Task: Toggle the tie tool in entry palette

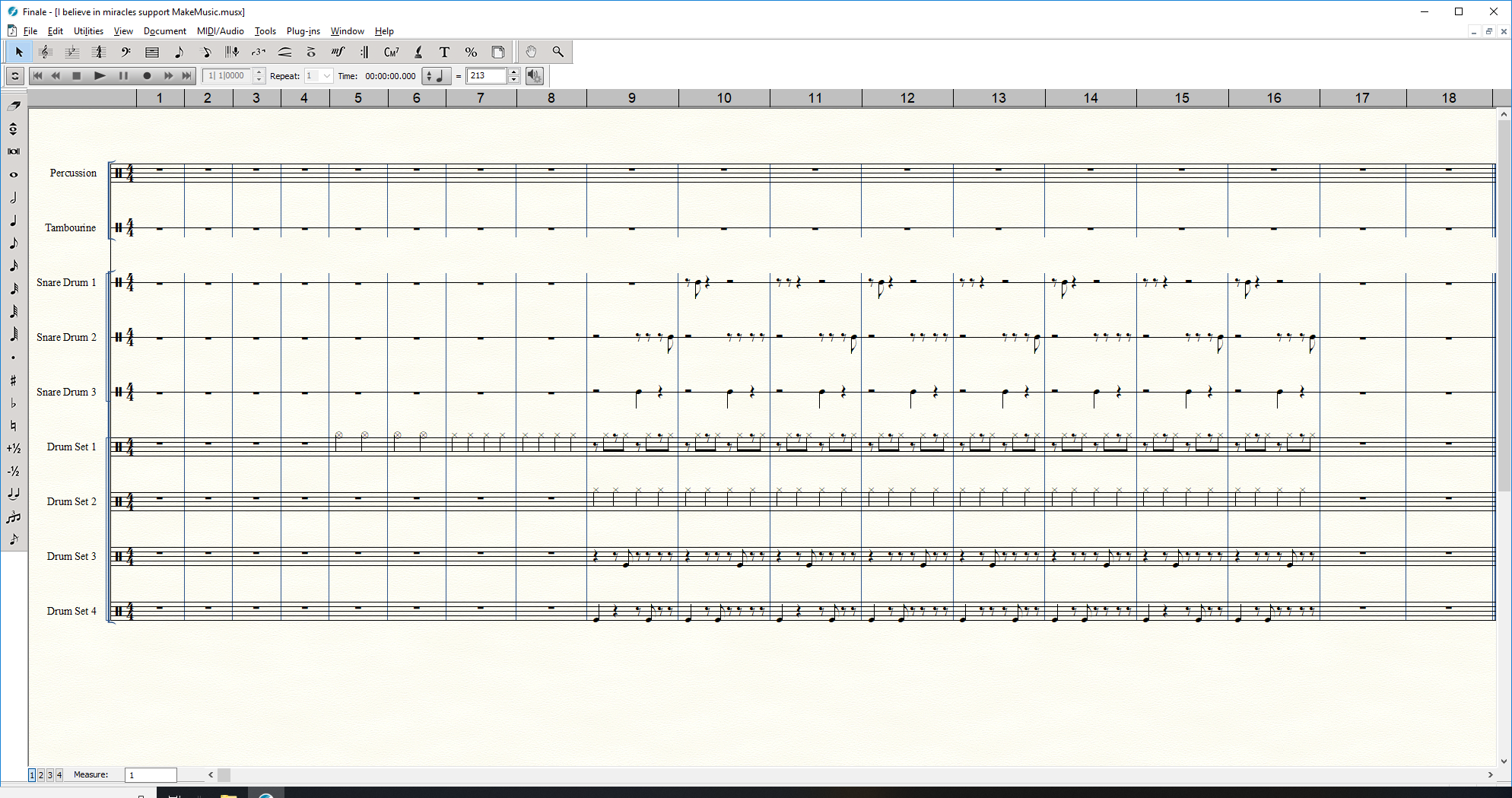Action: click(x=14, y=494)
